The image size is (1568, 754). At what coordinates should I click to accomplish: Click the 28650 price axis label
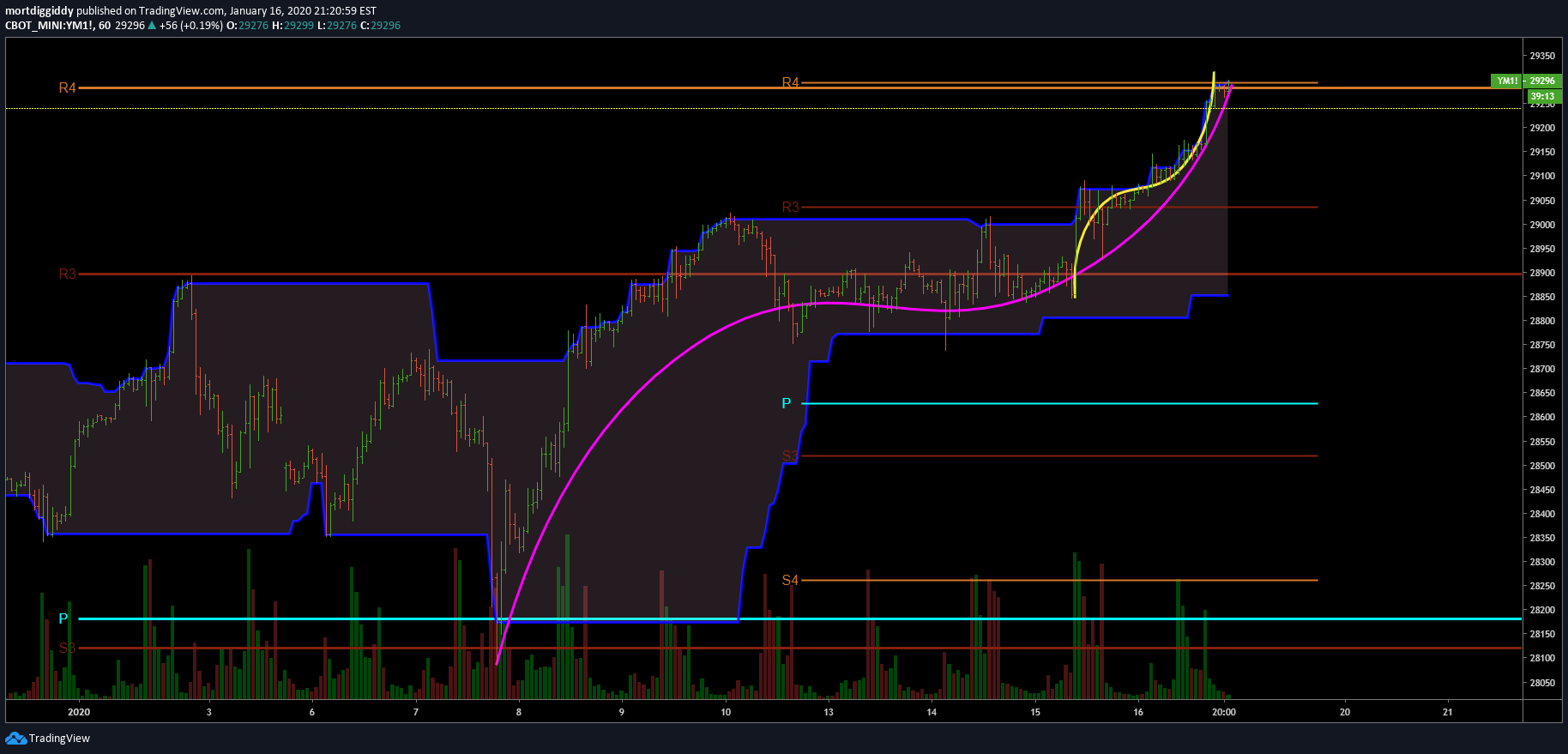1542,393
